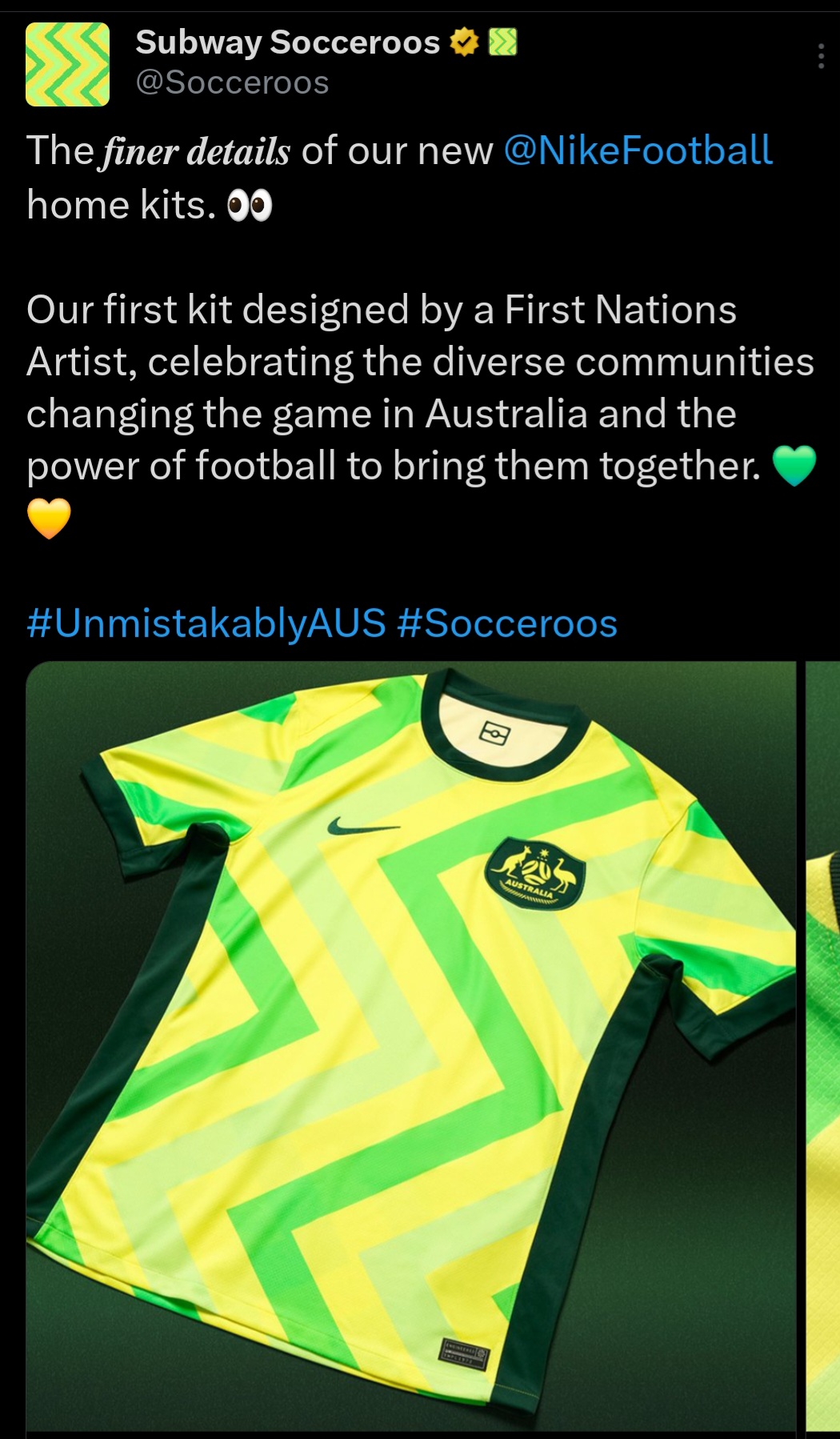Image resolution: width=840 pixels, height=1439 pixels.
Task: Open the #UnmistakablyAUS hashtag
Action: coord(206,623)
